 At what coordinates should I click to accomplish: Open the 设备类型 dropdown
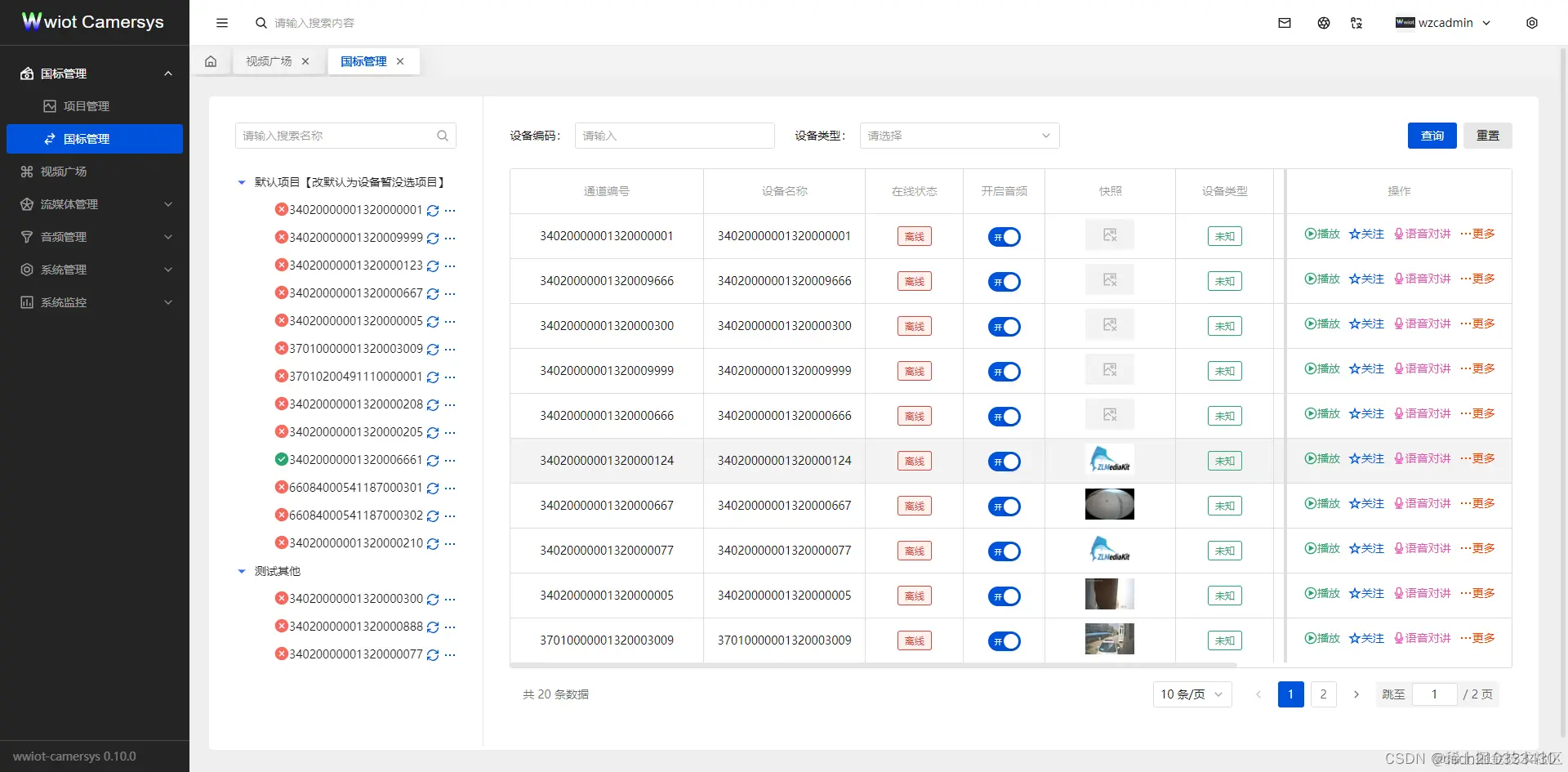point(960,136)
